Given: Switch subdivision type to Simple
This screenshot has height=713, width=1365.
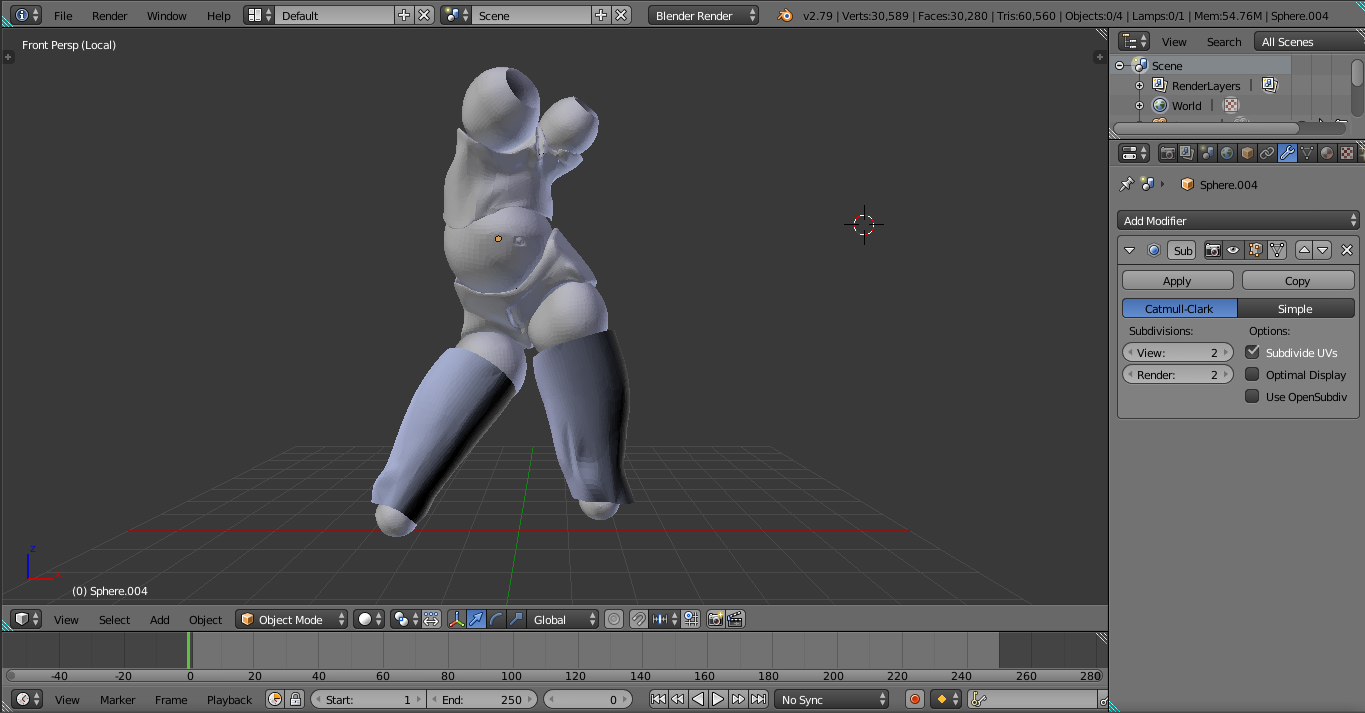Looking at the screenshot, I should click(1295, 309).
